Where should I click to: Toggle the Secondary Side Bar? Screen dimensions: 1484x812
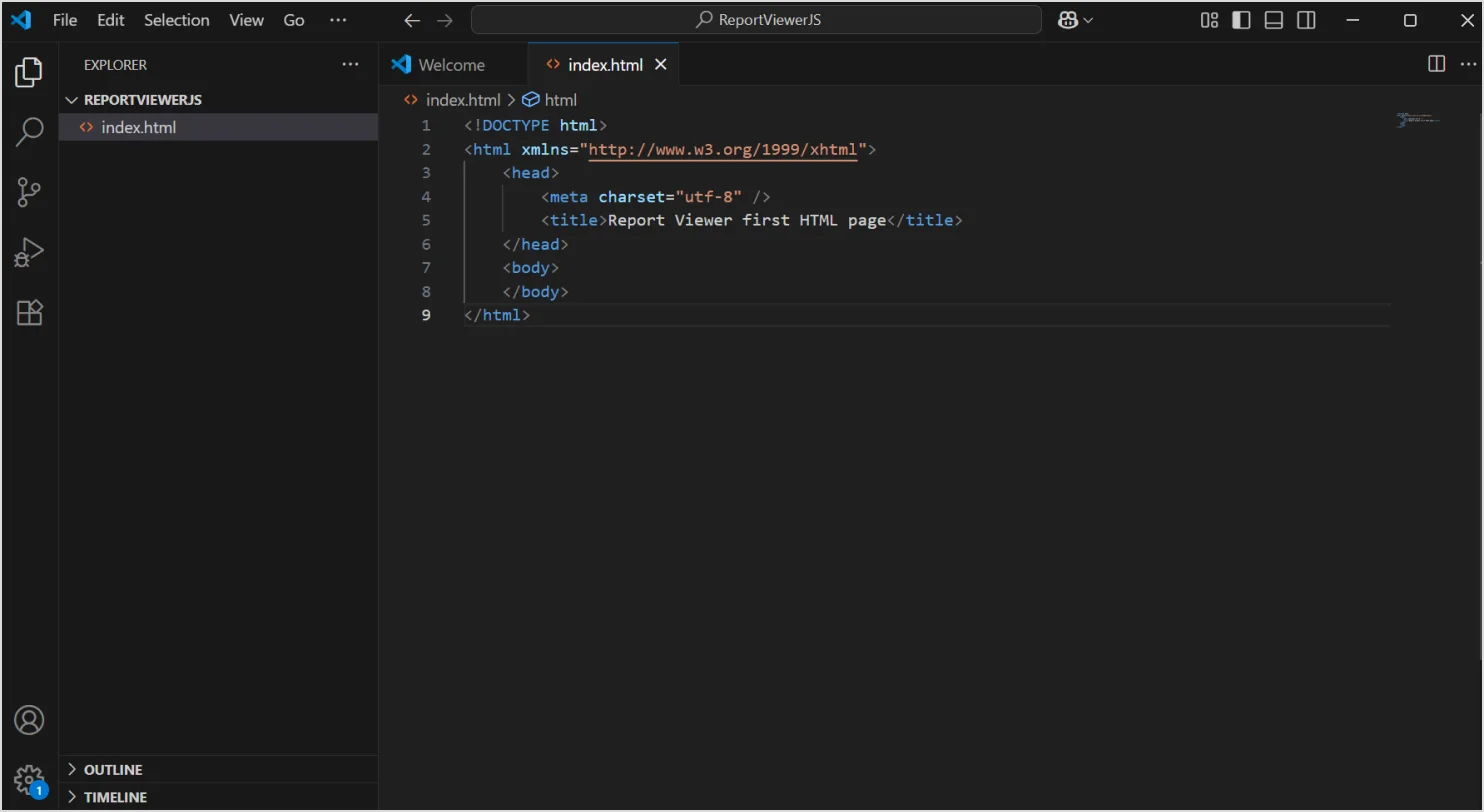pyautogui.click(x=1306, y=20)
